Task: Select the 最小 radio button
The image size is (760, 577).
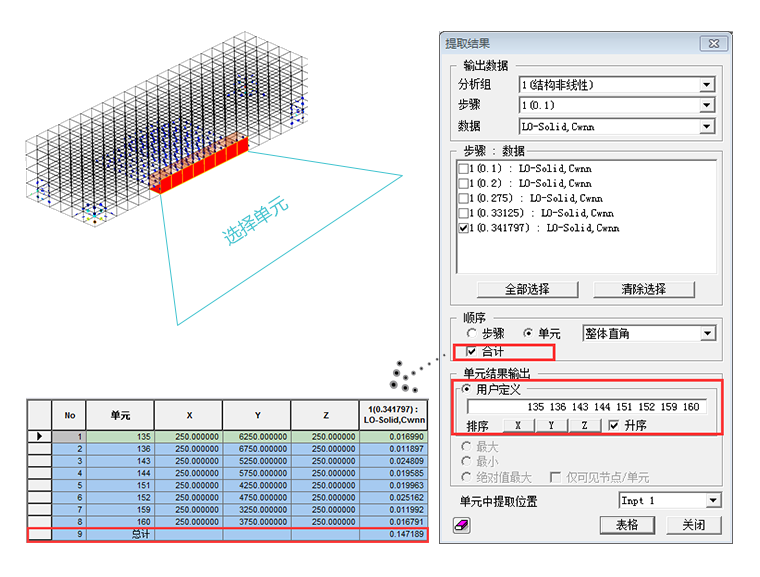Action: click(x=466, y=461)
